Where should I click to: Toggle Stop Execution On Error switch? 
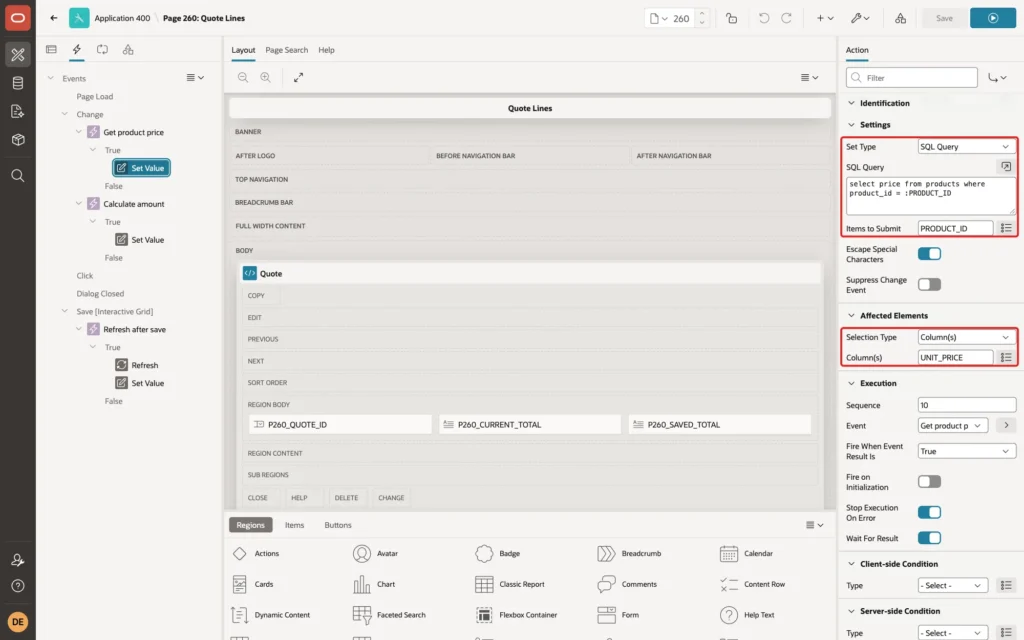(929, 512)
